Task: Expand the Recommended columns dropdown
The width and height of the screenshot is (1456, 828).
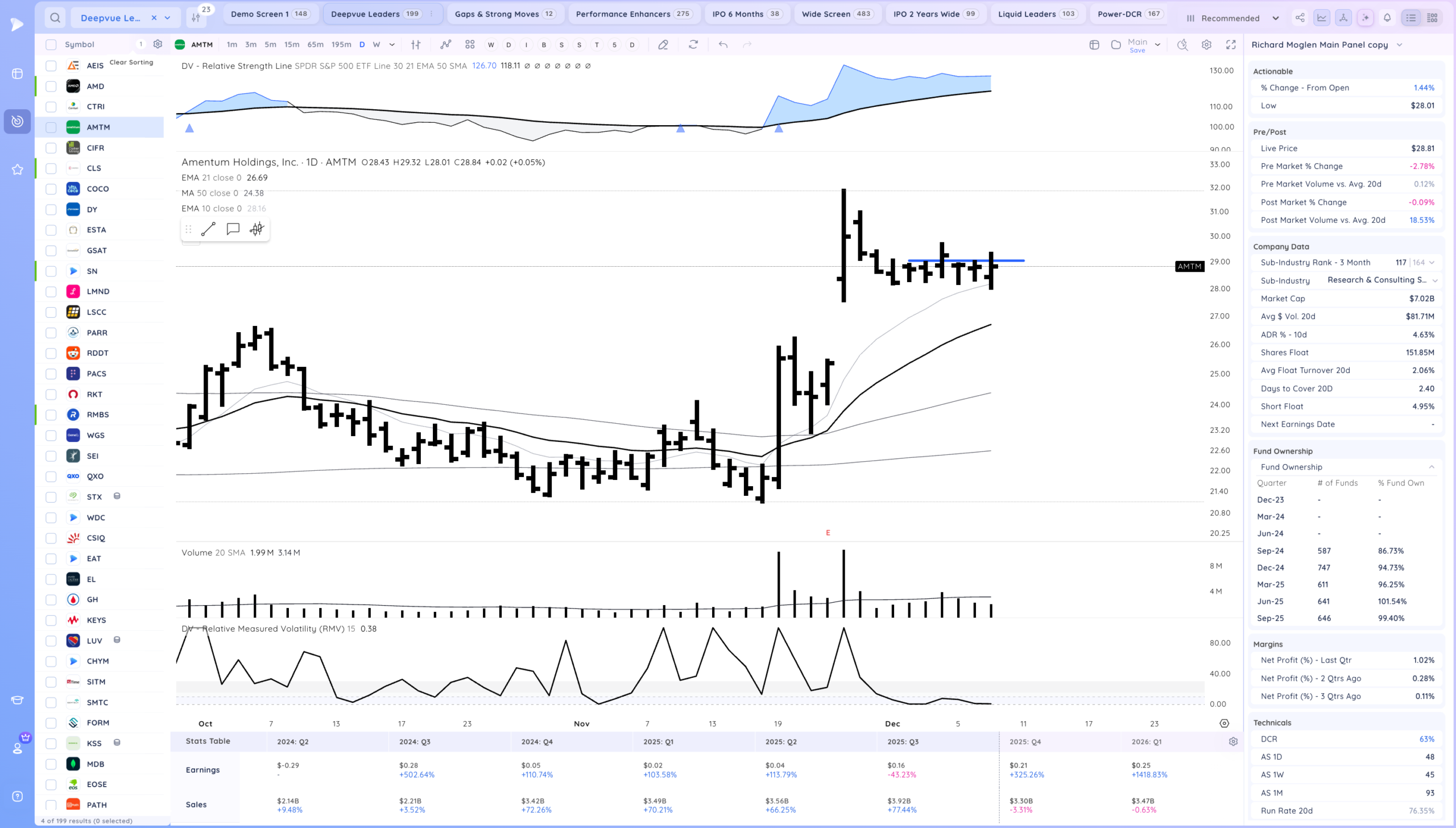Action: 1276,18
